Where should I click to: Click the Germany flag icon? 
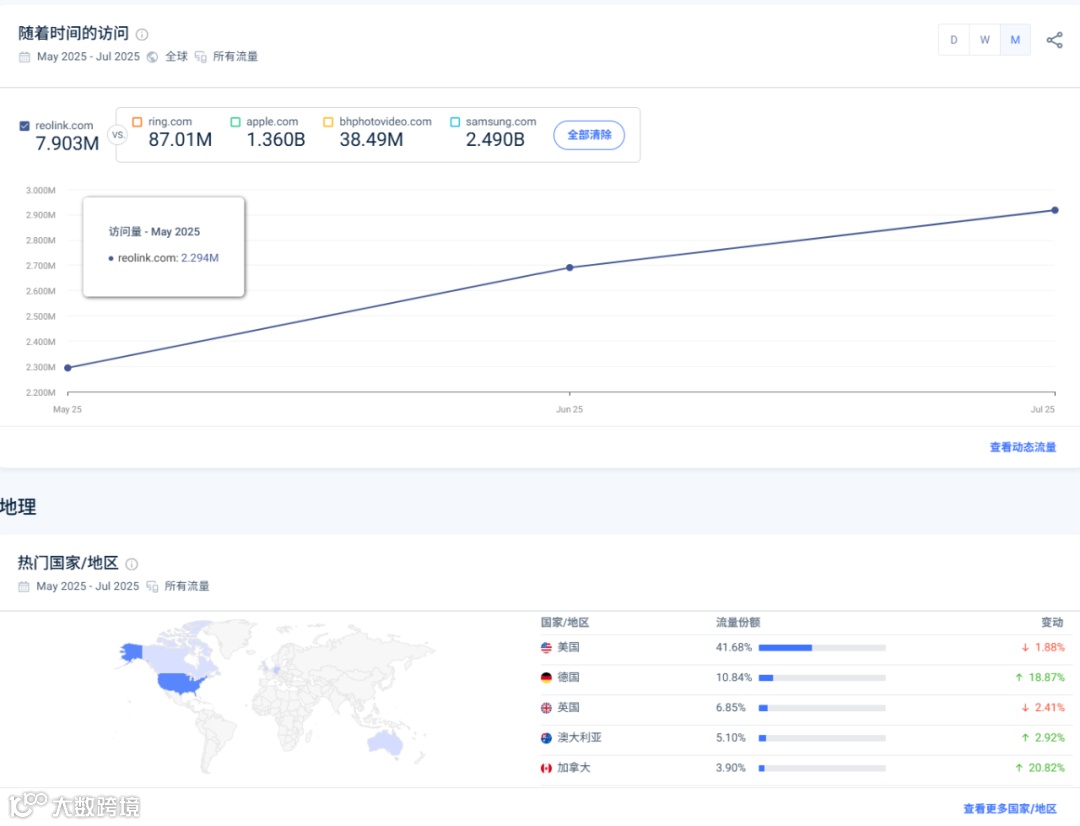point(546,678)
